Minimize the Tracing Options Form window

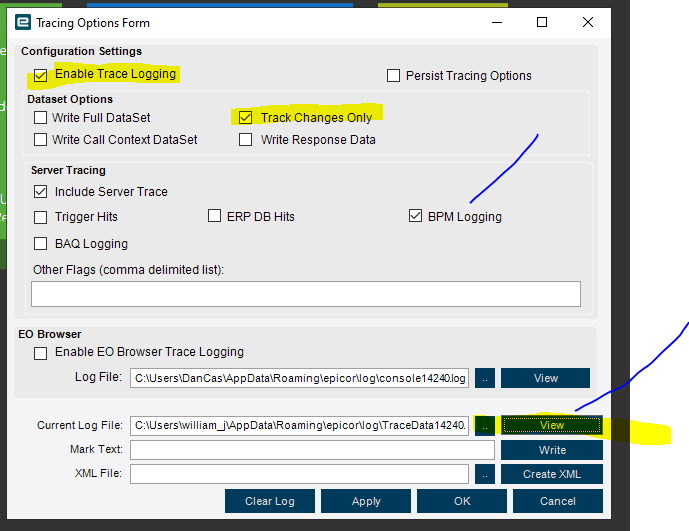point(497,22)
